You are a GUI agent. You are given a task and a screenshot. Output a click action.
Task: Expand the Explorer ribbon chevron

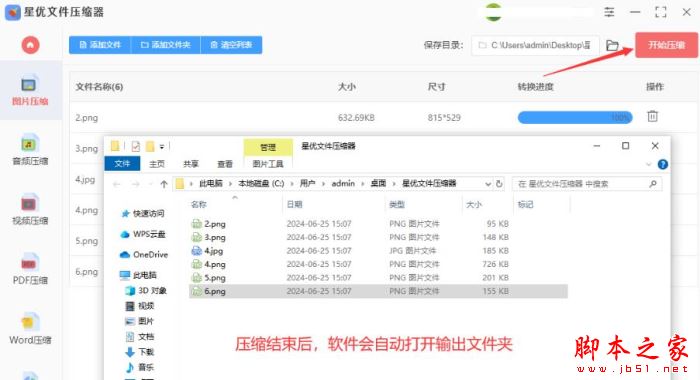coord(649,164)
